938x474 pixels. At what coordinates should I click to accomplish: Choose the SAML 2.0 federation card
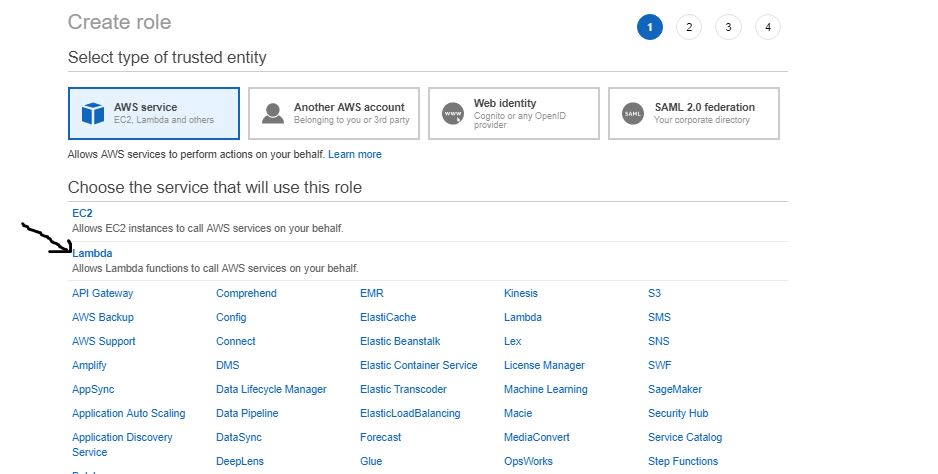[694, 113]
